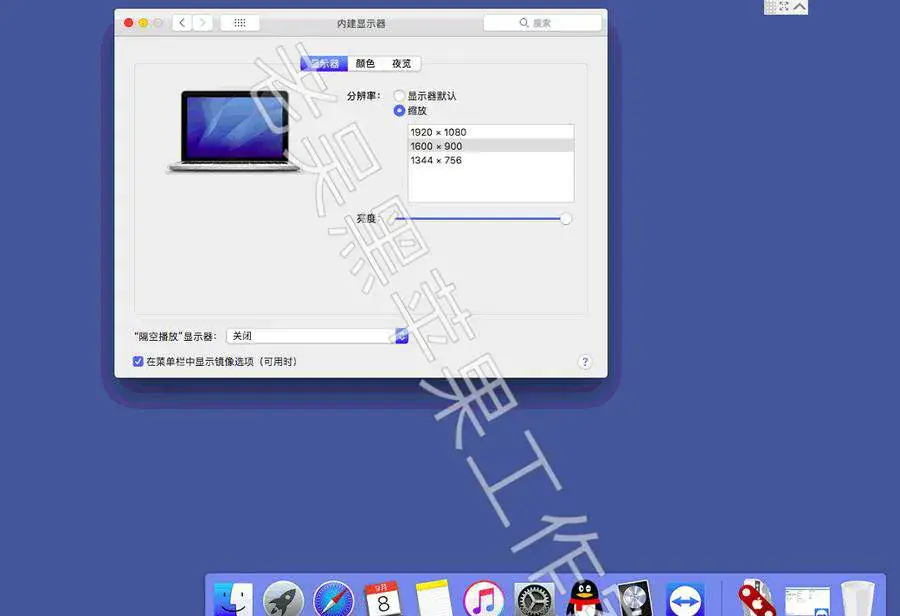
Task: Switch to the 显示器 tab
Action: tap(324, 63)
